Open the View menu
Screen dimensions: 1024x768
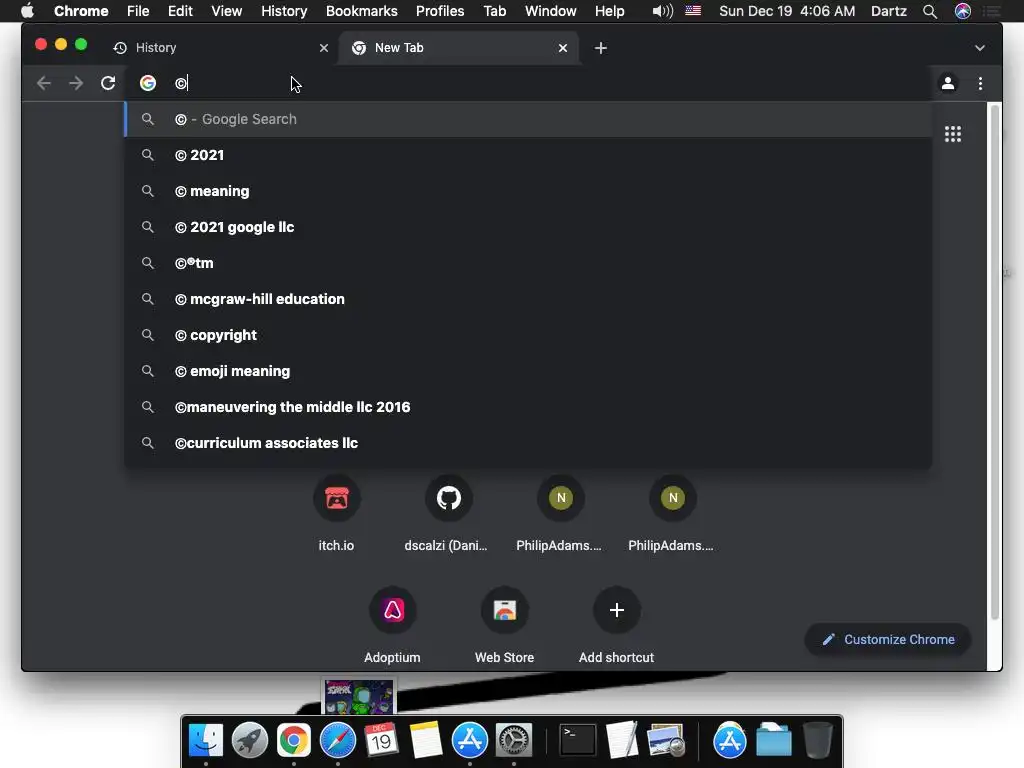click(x=227, y=11)
